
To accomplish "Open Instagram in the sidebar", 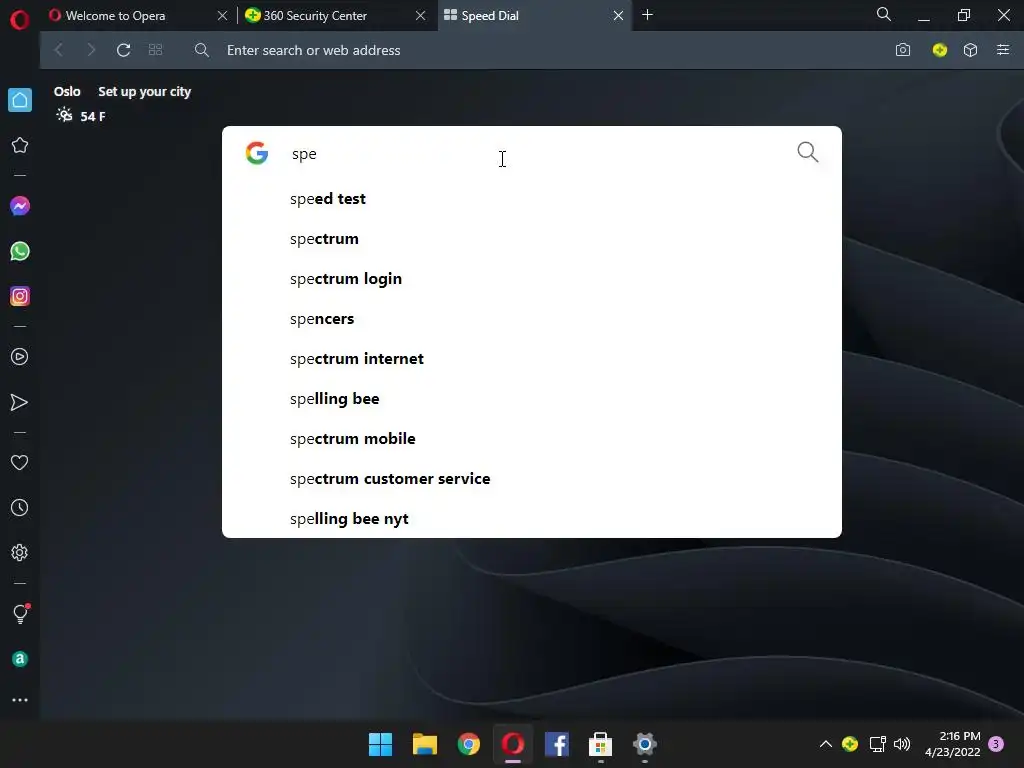I will tap(20, 296).
